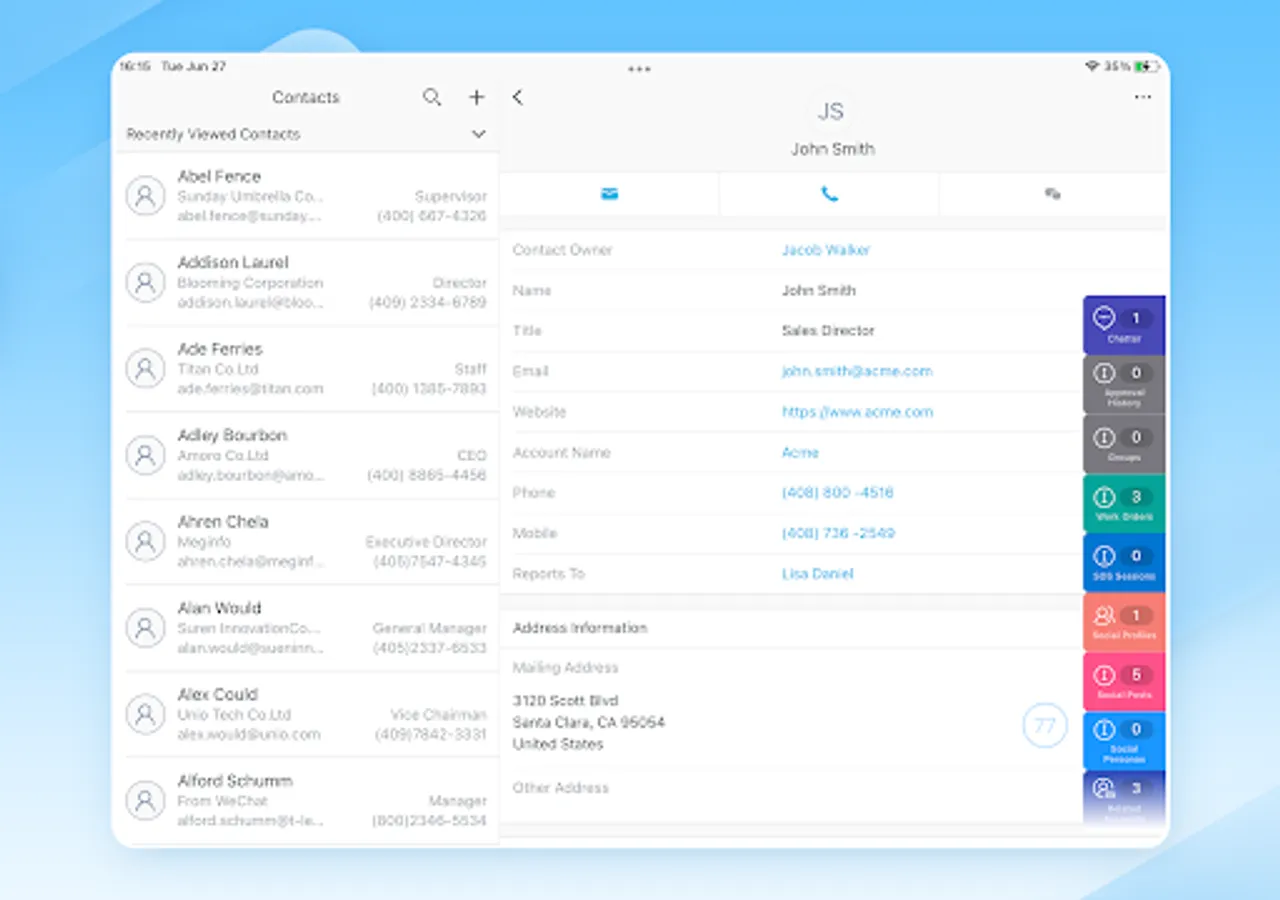The width and height of the screenshot is (1280, 900).
Task: Select the Alford Schumm contact name
Action: click(235, 780)
